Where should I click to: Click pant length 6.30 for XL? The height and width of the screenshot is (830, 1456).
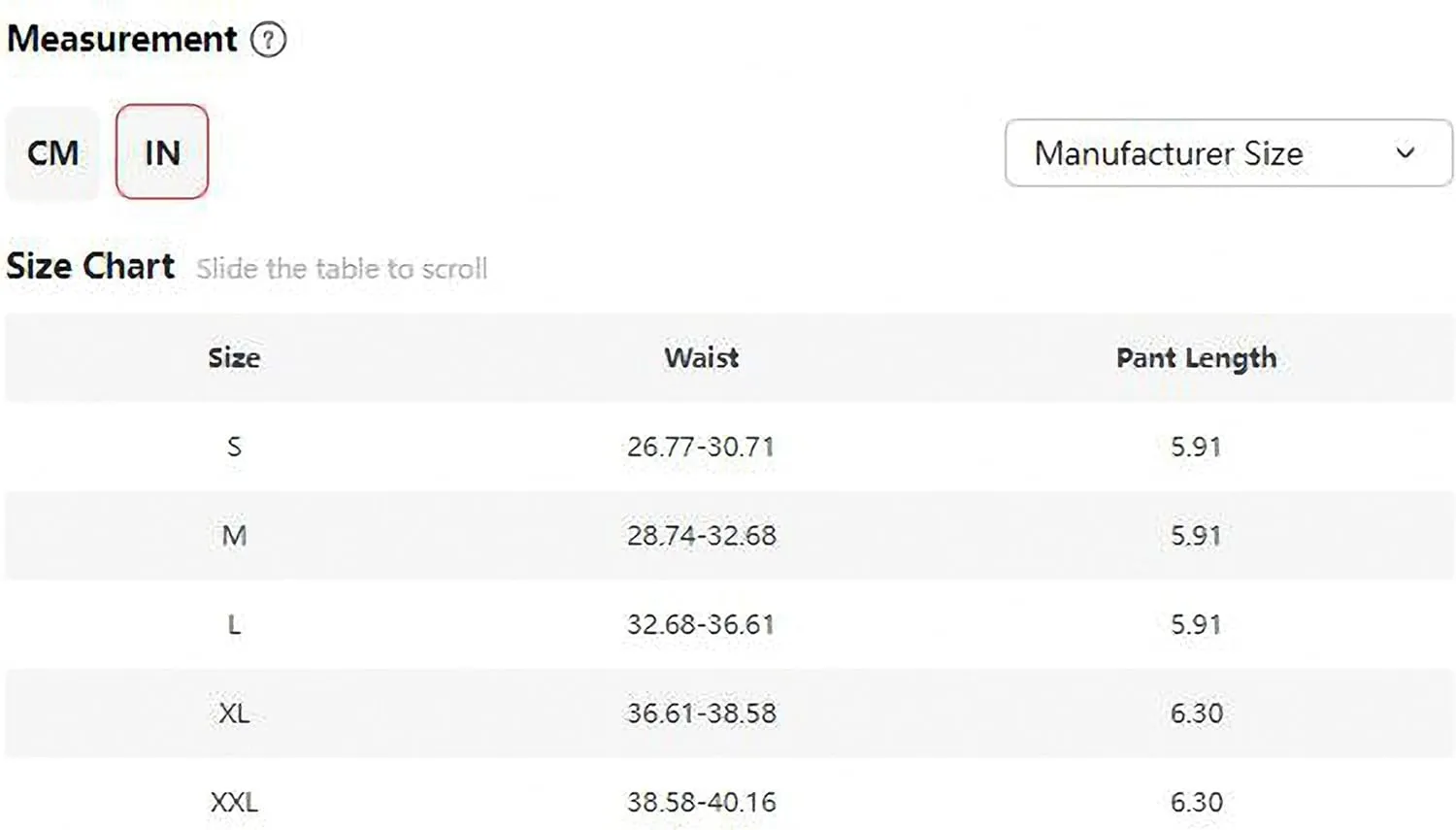pos(1196,714)
